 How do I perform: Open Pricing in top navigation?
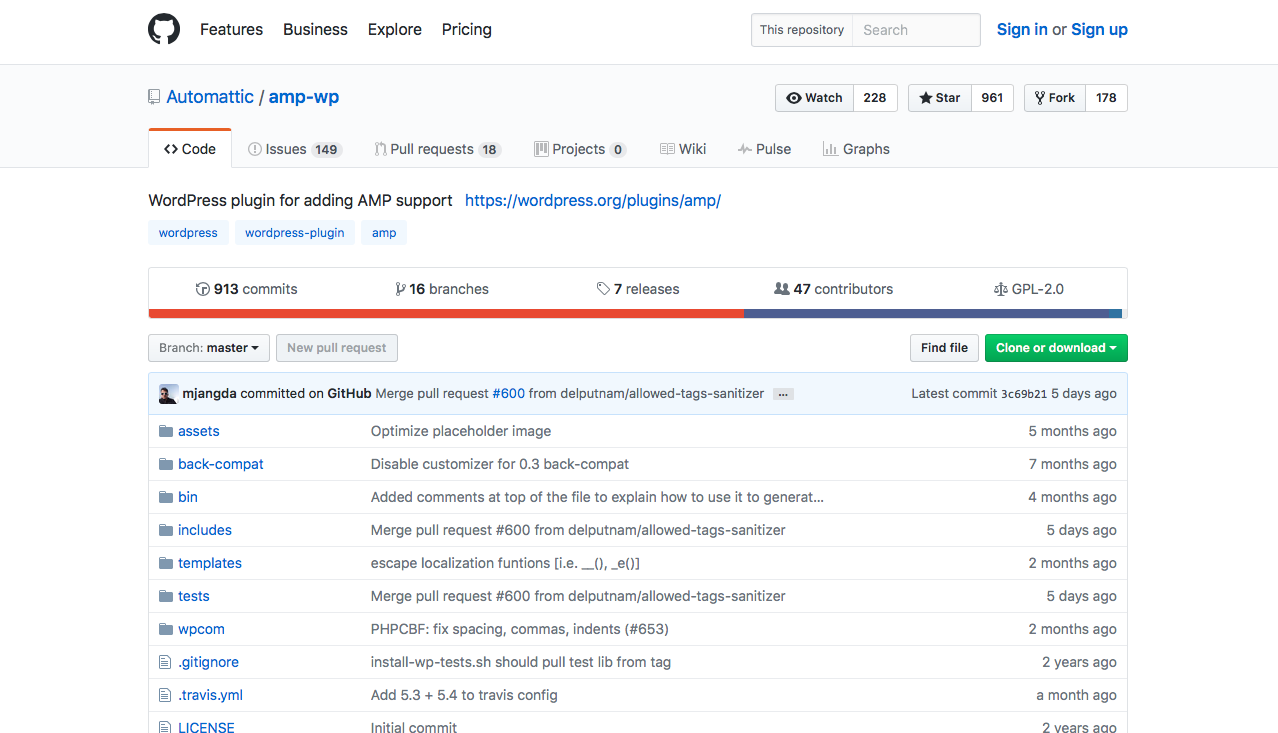point(467,29)
